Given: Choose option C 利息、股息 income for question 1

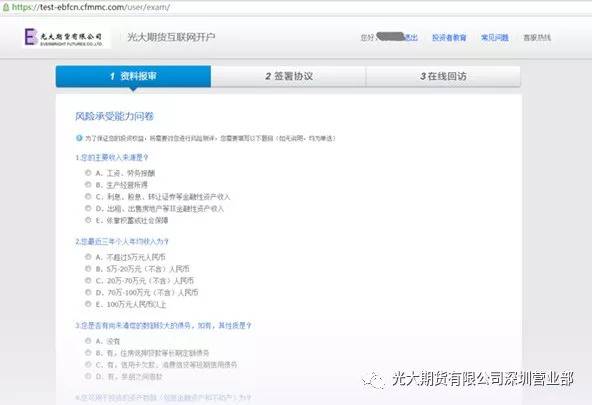Looking at the screenshot, I should (x=88, y=196).
